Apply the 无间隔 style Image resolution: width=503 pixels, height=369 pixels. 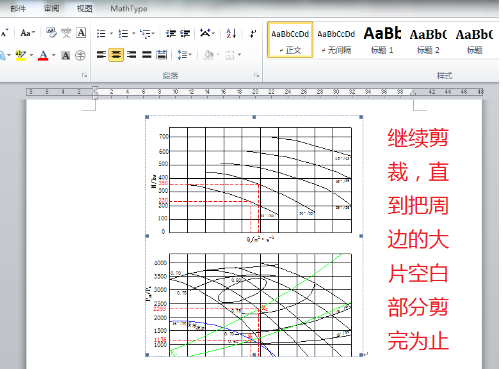(336, 40)
